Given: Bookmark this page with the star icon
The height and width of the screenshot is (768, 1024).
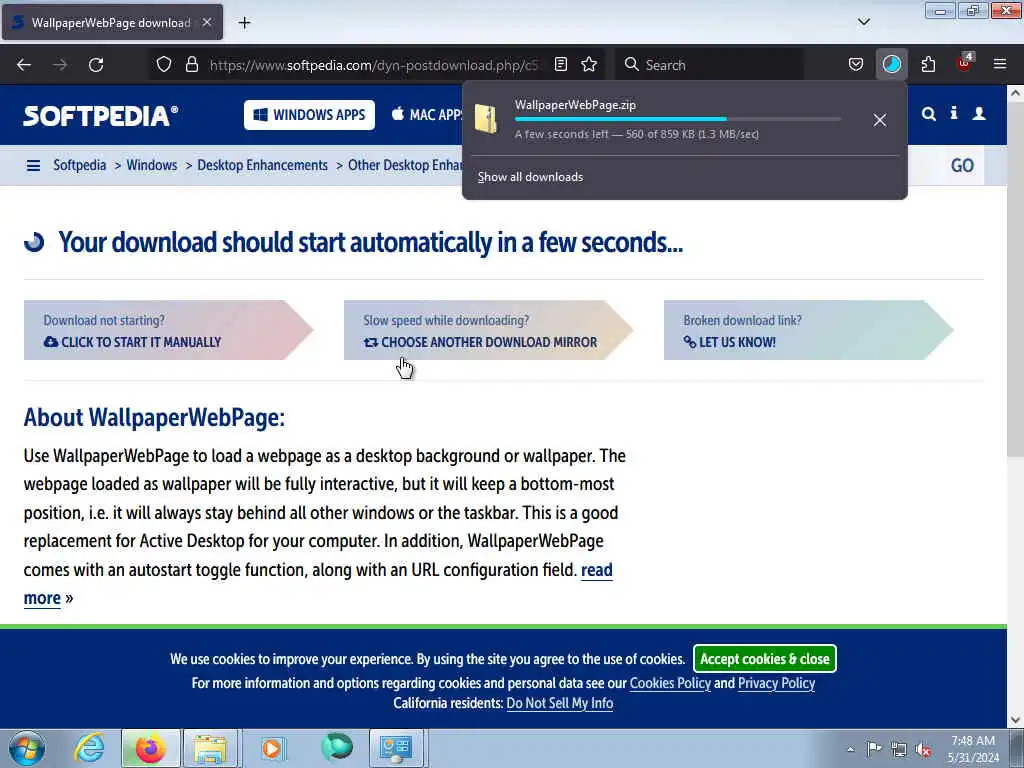Looking at the screenshot, I should (x=589, y=65).
